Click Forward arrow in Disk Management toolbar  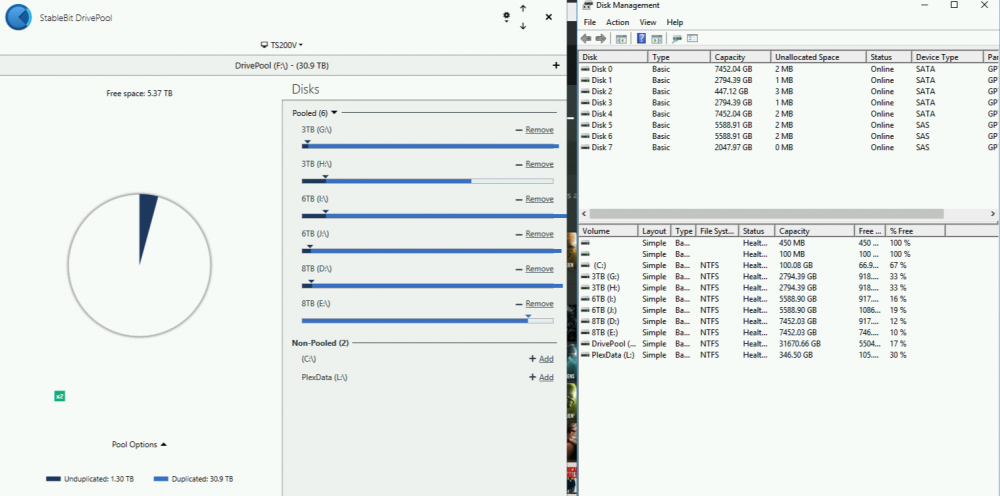click(x=601, y=39)
